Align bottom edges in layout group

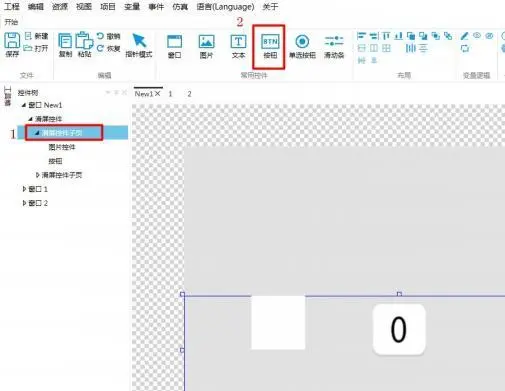[398, 36]
